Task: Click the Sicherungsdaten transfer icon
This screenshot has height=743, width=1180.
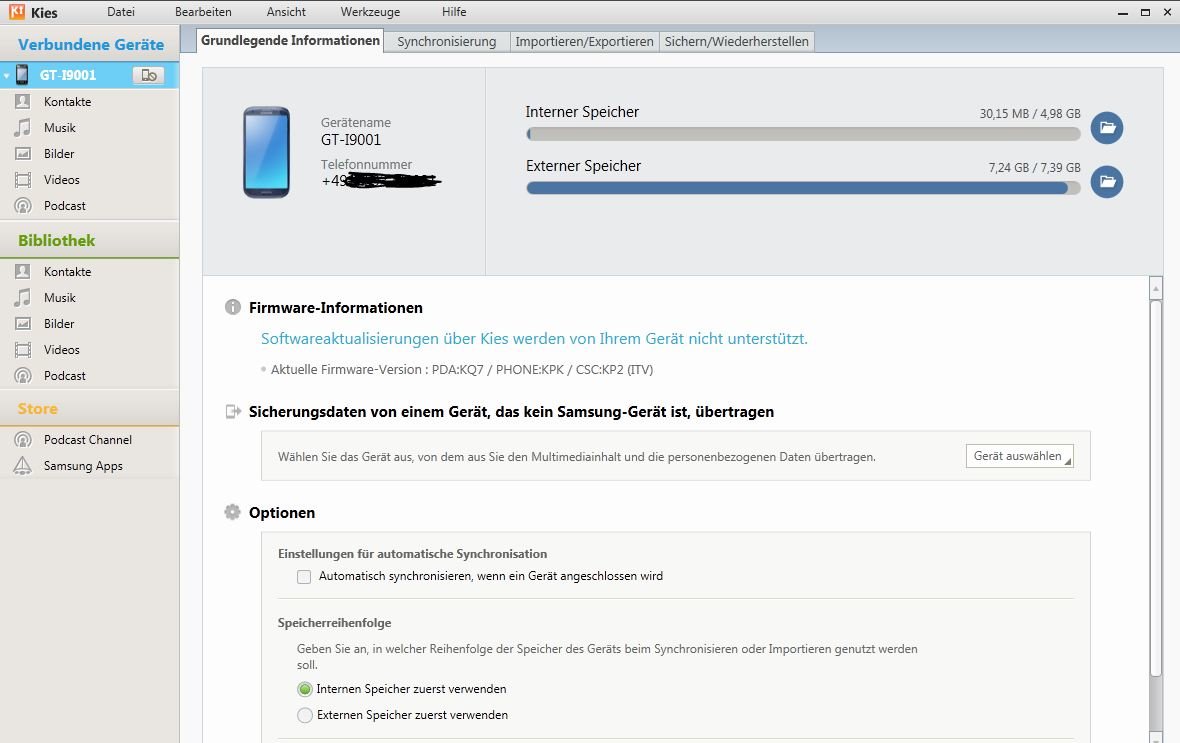Action: tap(233, 412)
